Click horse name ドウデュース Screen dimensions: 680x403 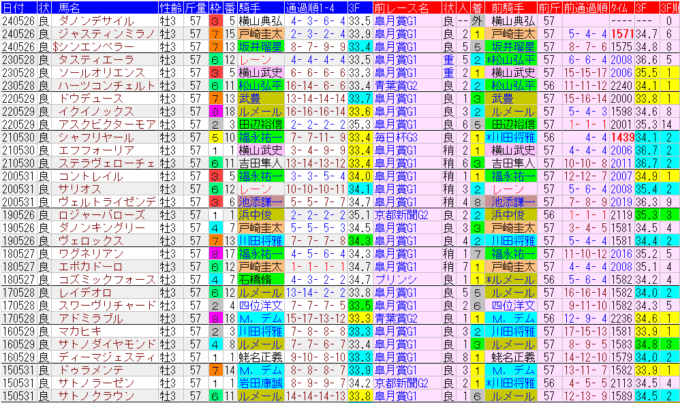pyautogui.click(x=91, y=98)
